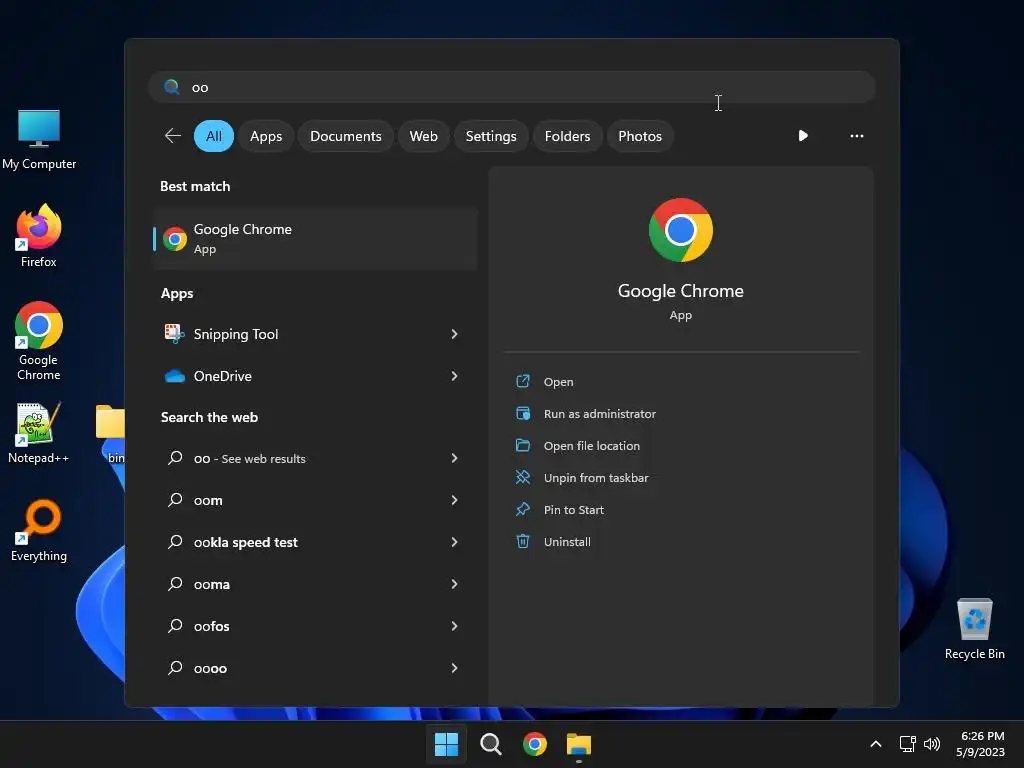Switch to the Apps filter tab
This screenshot has width=1024, height=768.
(x=266, y=136)
